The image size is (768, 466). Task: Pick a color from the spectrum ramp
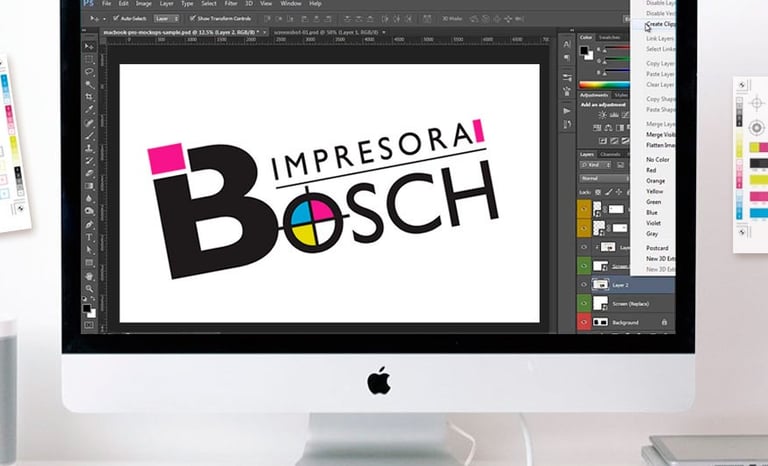pyautogui.click(x=604, y=84)
